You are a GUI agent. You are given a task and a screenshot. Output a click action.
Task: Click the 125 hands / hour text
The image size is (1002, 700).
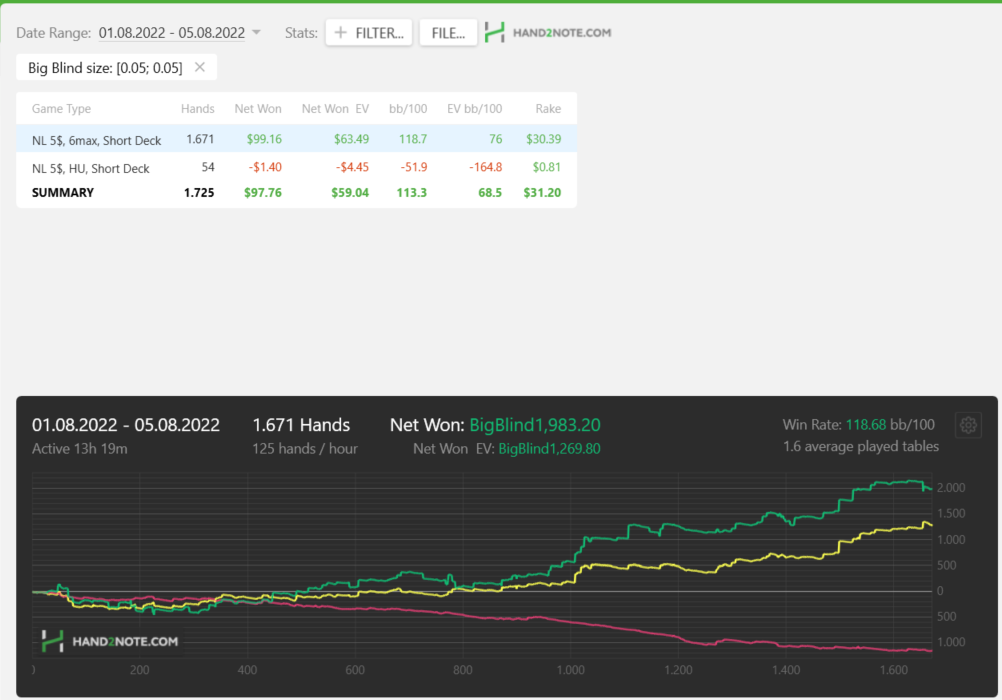pyautogui.click(x=305, y=449)
